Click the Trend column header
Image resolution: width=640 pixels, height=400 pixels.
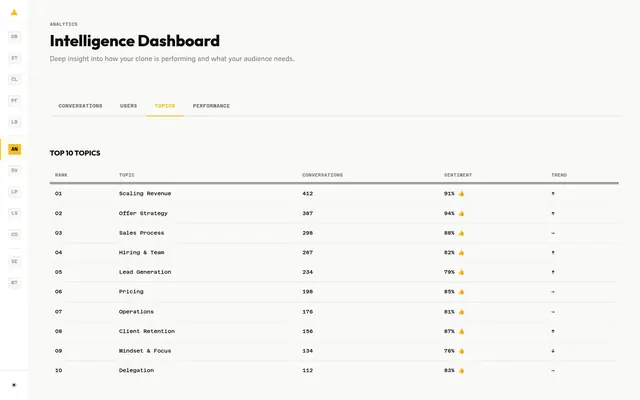(559, 175)
